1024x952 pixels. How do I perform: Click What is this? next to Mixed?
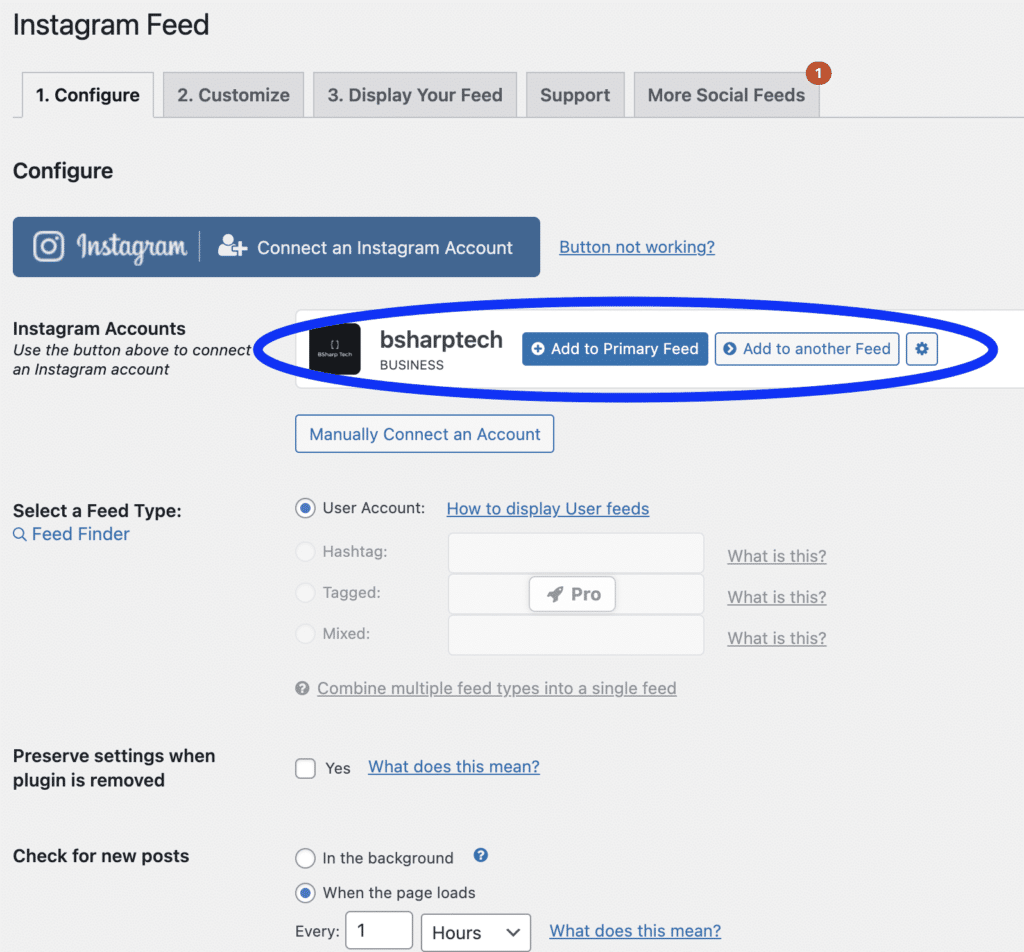[x=776, y=639]
